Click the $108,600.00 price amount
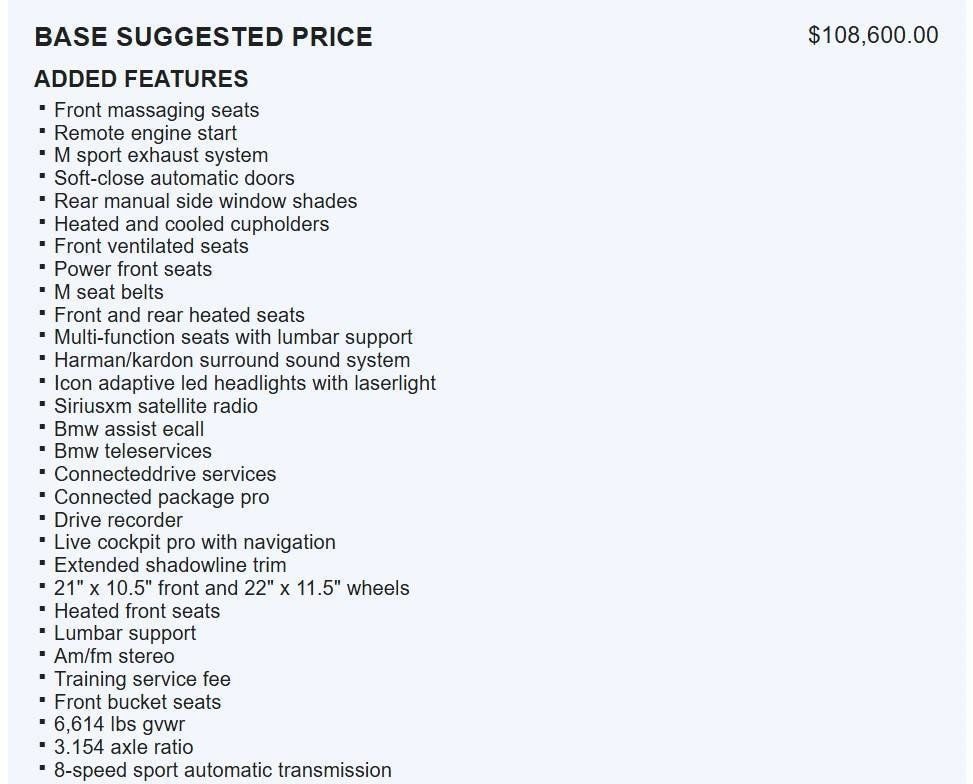Image resolution: width=973 pixels, height=784 pixels. coord(873,36)
